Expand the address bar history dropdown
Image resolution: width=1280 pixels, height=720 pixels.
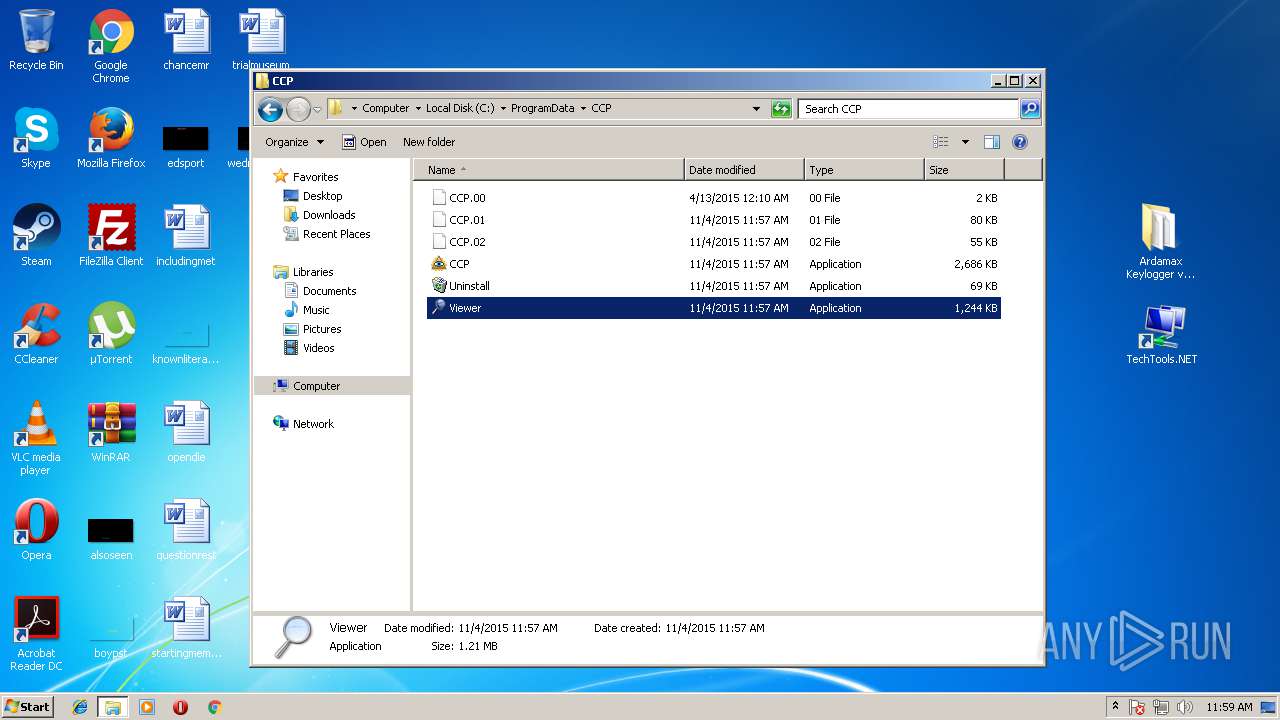pos(756,109)
